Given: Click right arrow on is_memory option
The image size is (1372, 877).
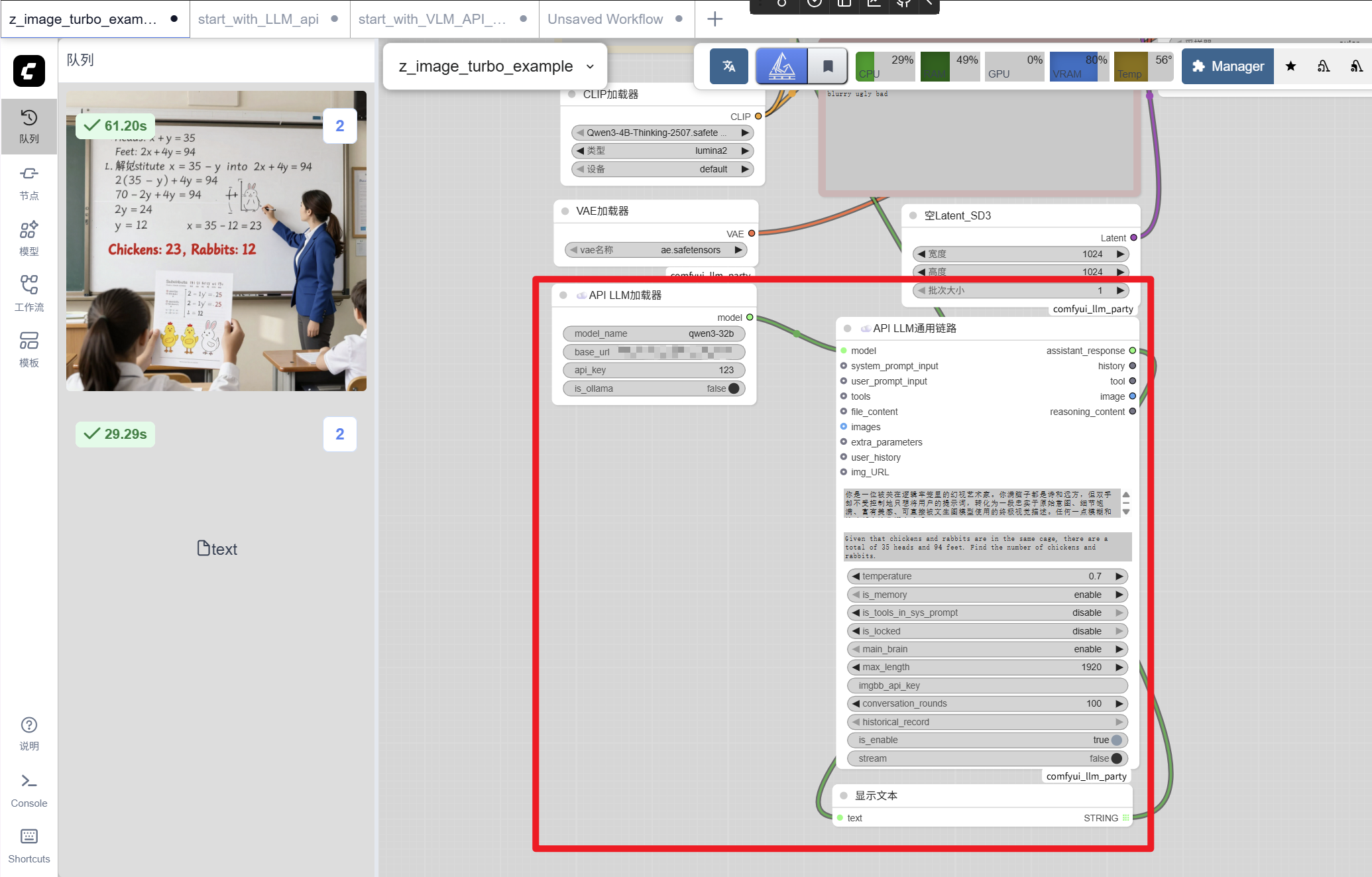Looking at the screenshot, I should tap(1119, 595).
